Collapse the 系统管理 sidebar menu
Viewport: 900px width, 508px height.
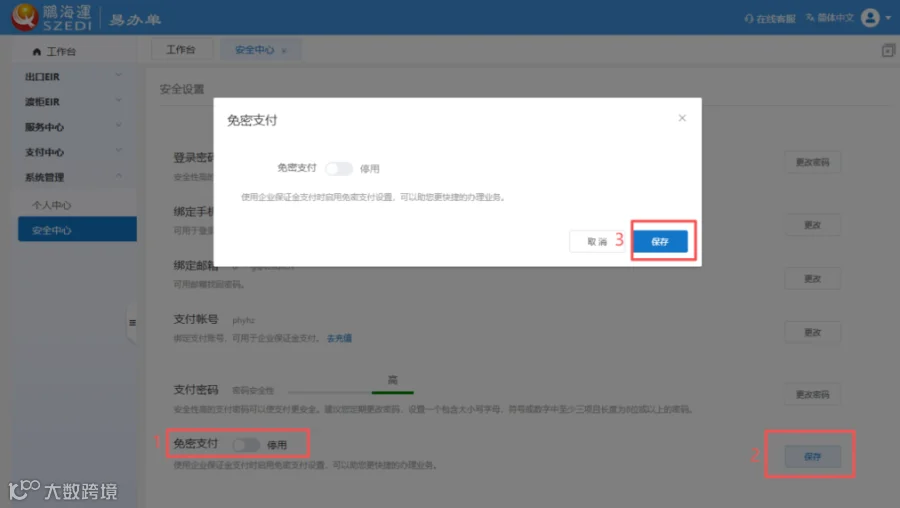point(74,177)
